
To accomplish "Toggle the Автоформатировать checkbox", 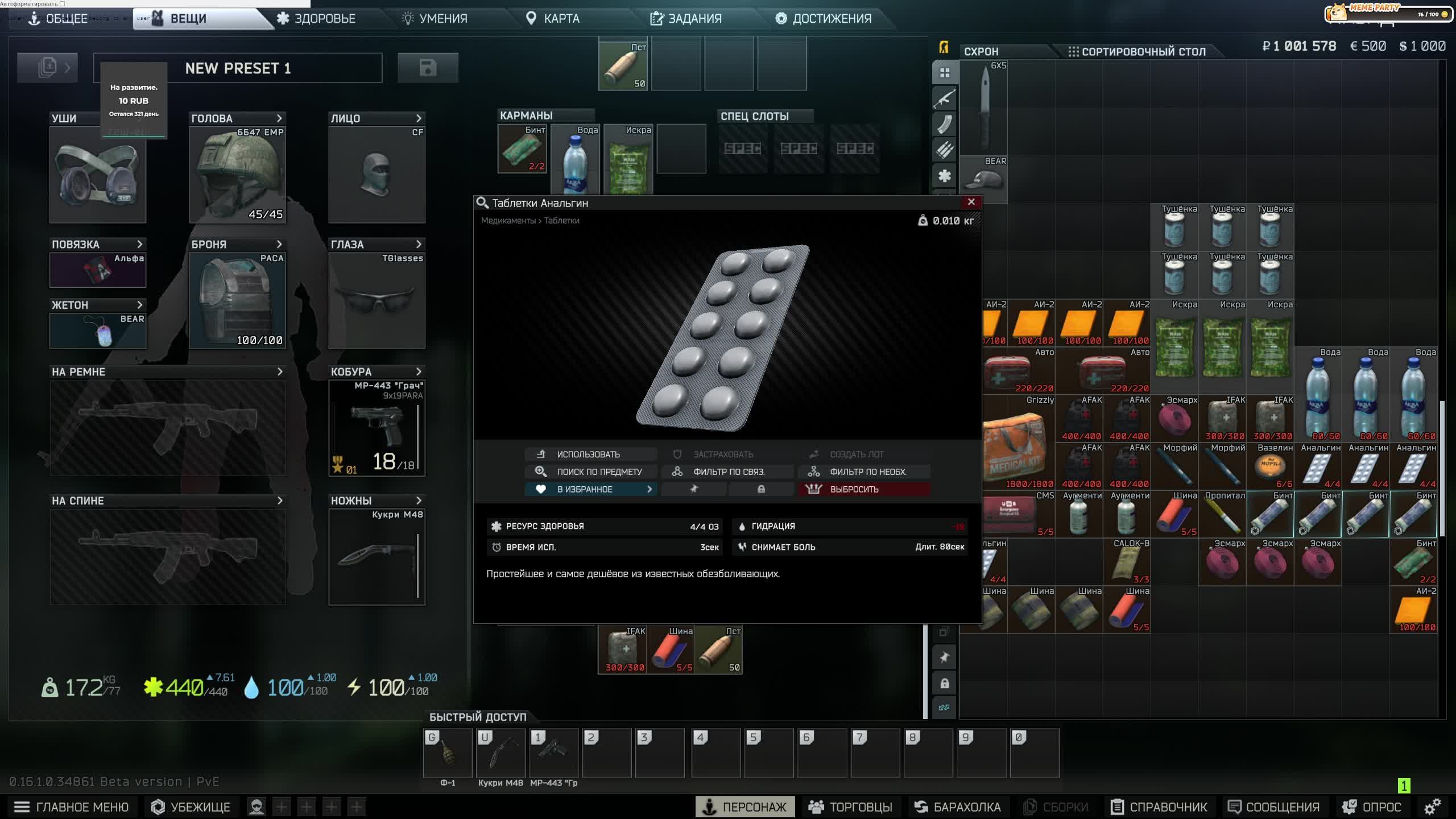I will [x=63, y=3].
